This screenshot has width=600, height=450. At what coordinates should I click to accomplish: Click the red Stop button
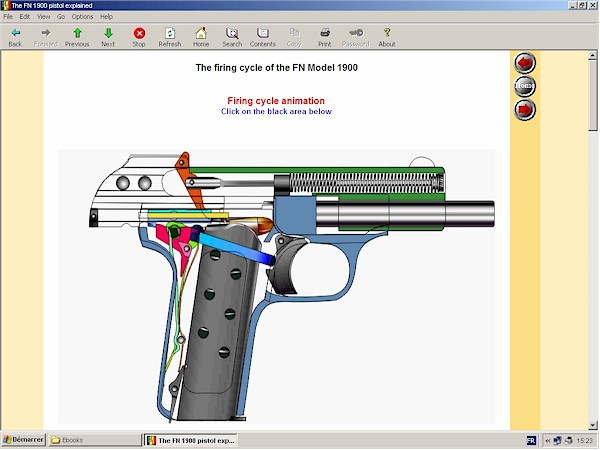[139, 38]
